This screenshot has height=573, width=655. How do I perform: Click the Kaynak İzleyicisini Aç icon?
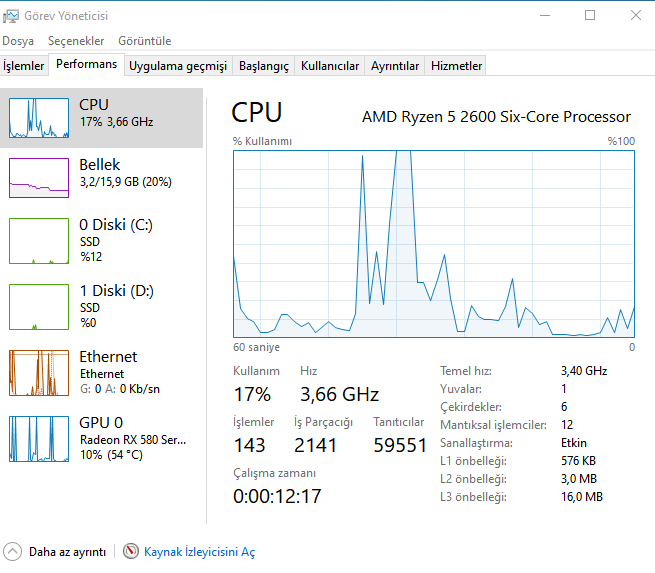coord(131,551)
